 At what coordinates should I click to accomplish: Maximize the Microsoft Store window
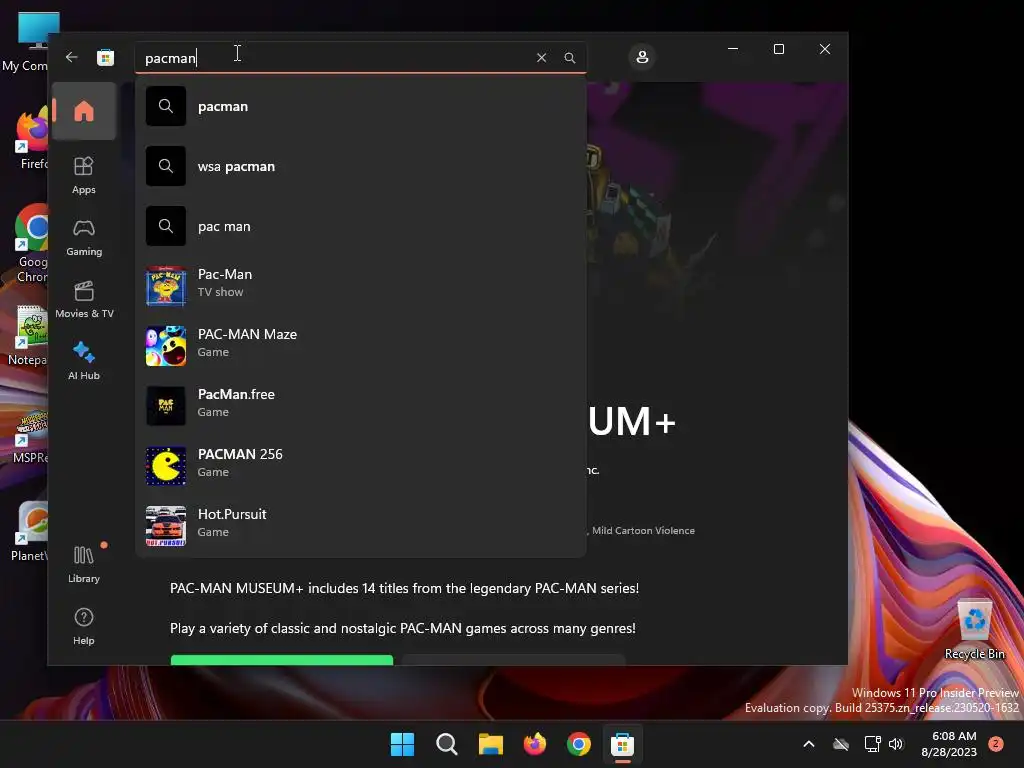pos(778,49)
